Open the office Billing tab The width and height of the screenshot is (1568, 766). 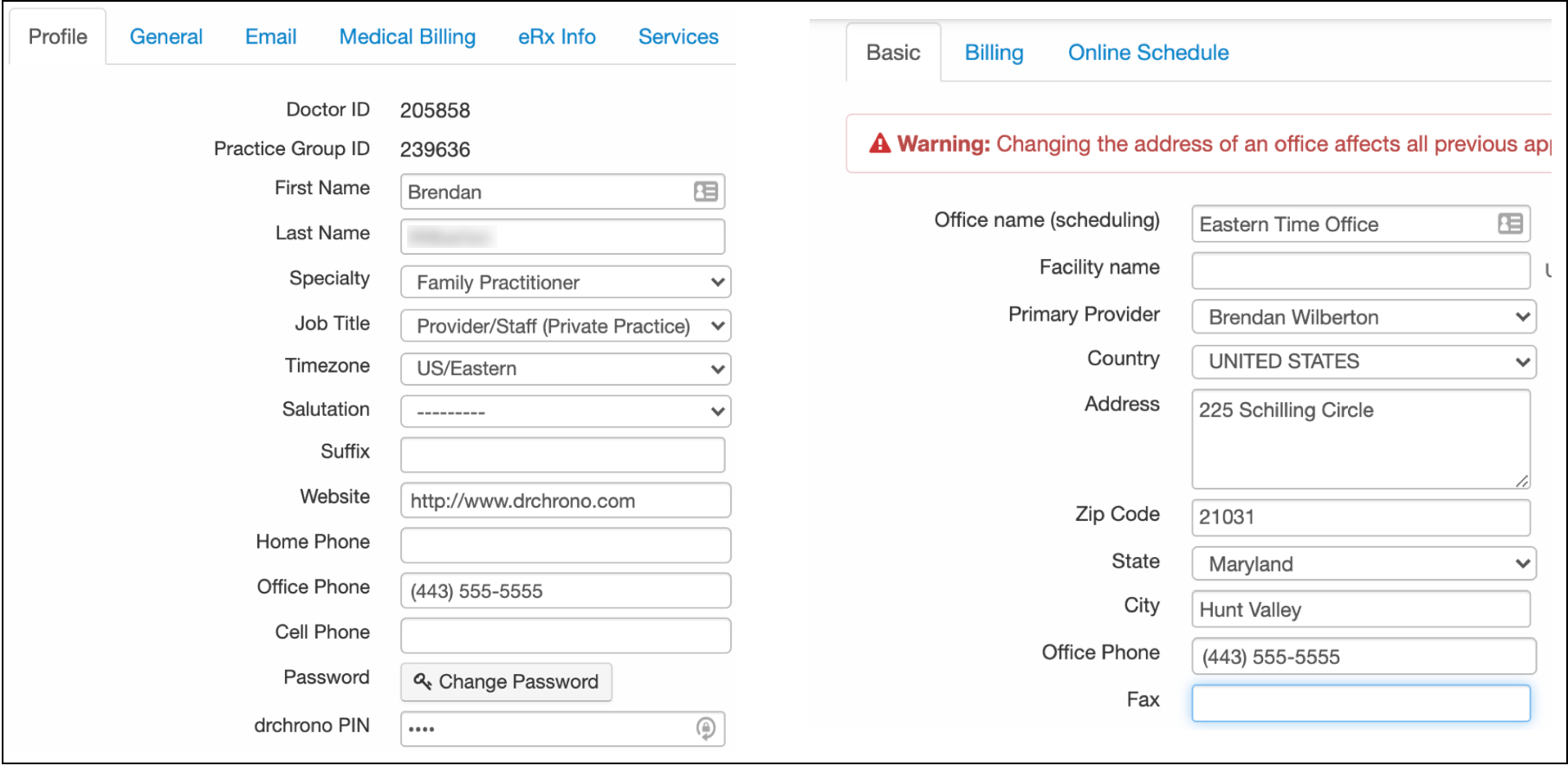pos(994,53)
